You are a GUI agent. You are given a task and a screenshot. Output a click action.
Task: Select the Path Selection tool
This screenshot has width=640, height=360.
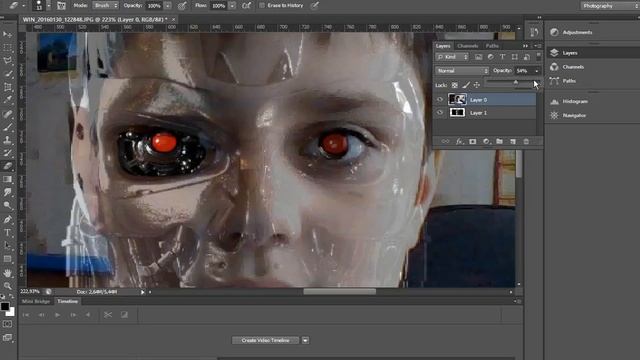(x=7, y=246)
